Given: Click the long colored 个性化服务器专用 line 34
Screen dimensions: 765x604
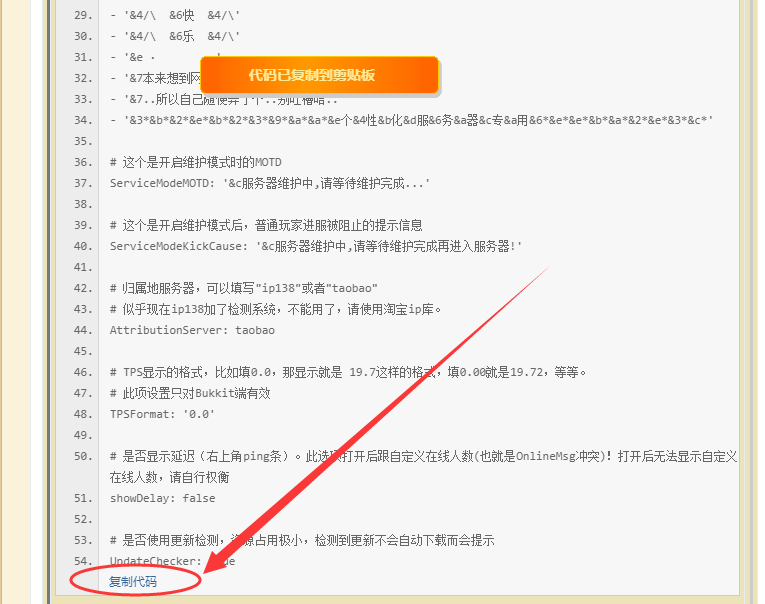Looking at the screenshot, I should point(411,121).
